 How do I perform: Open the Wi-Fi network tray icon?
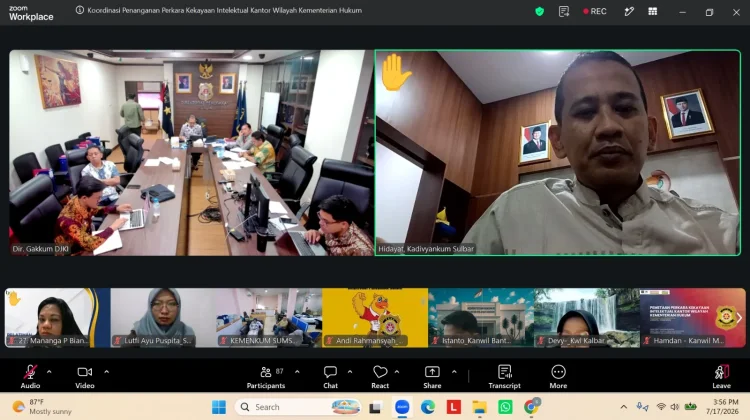pyautogui.click(x=661, y=407)
